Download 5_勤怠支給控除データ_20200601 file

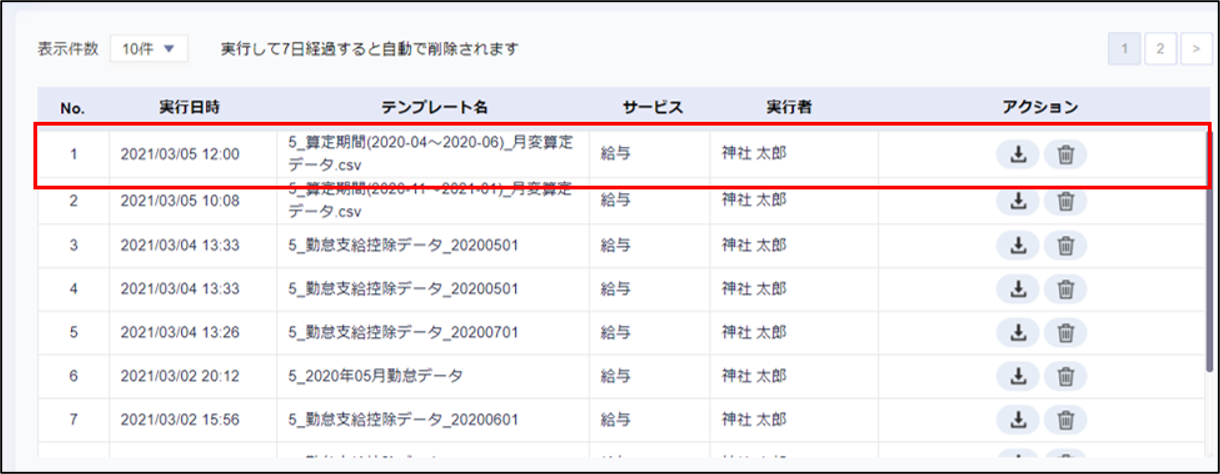[x=1018, y=421]
